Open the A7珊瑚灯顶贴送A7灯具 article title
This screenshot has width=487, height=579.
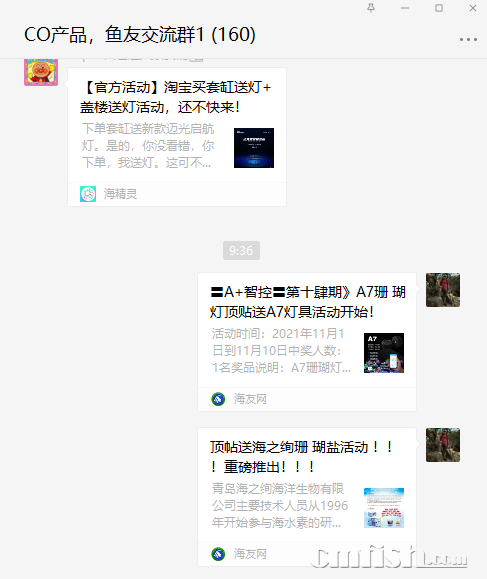click(308, 302)
